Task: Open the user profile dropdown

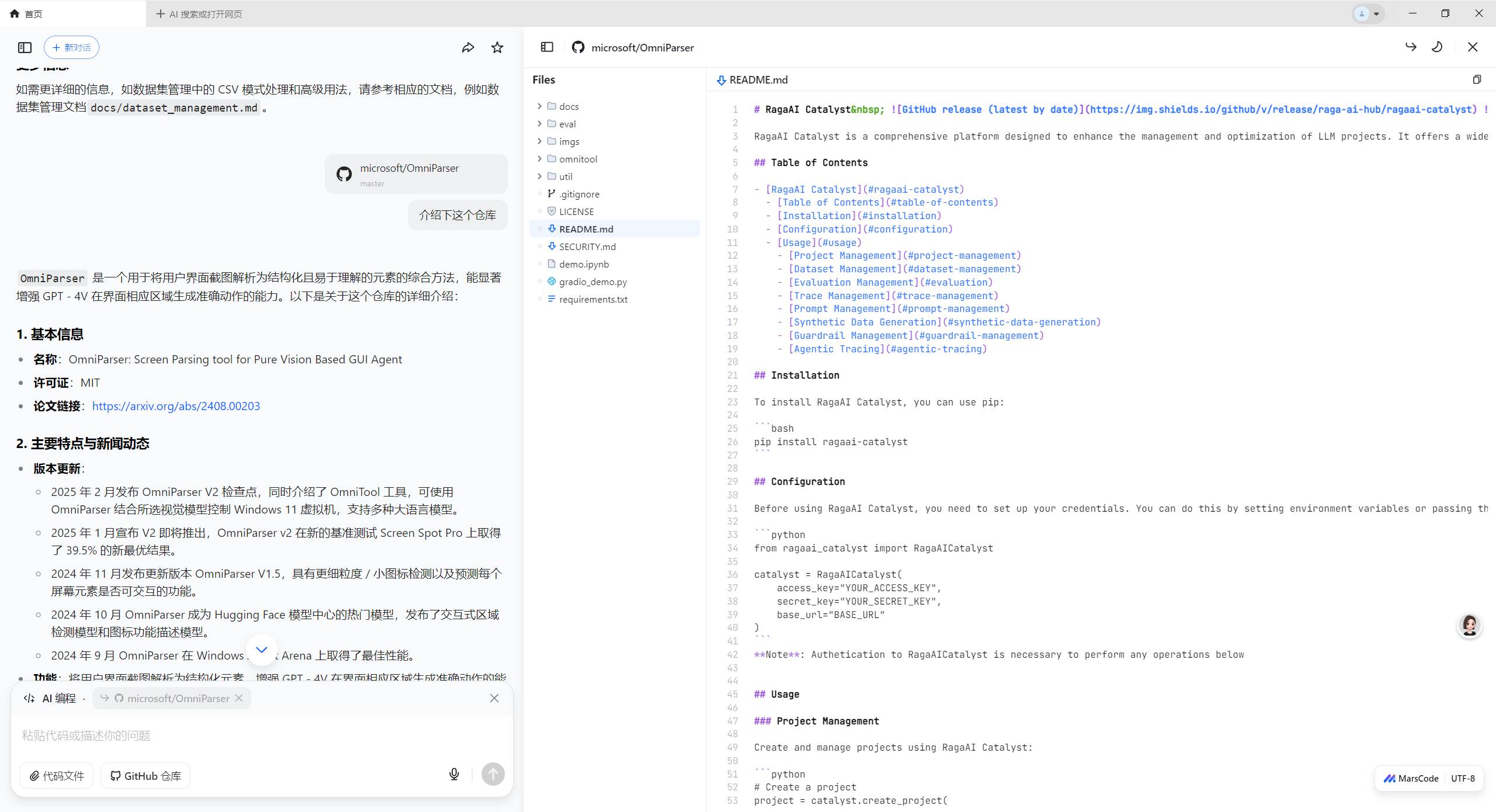Action: pos(1368,13)
